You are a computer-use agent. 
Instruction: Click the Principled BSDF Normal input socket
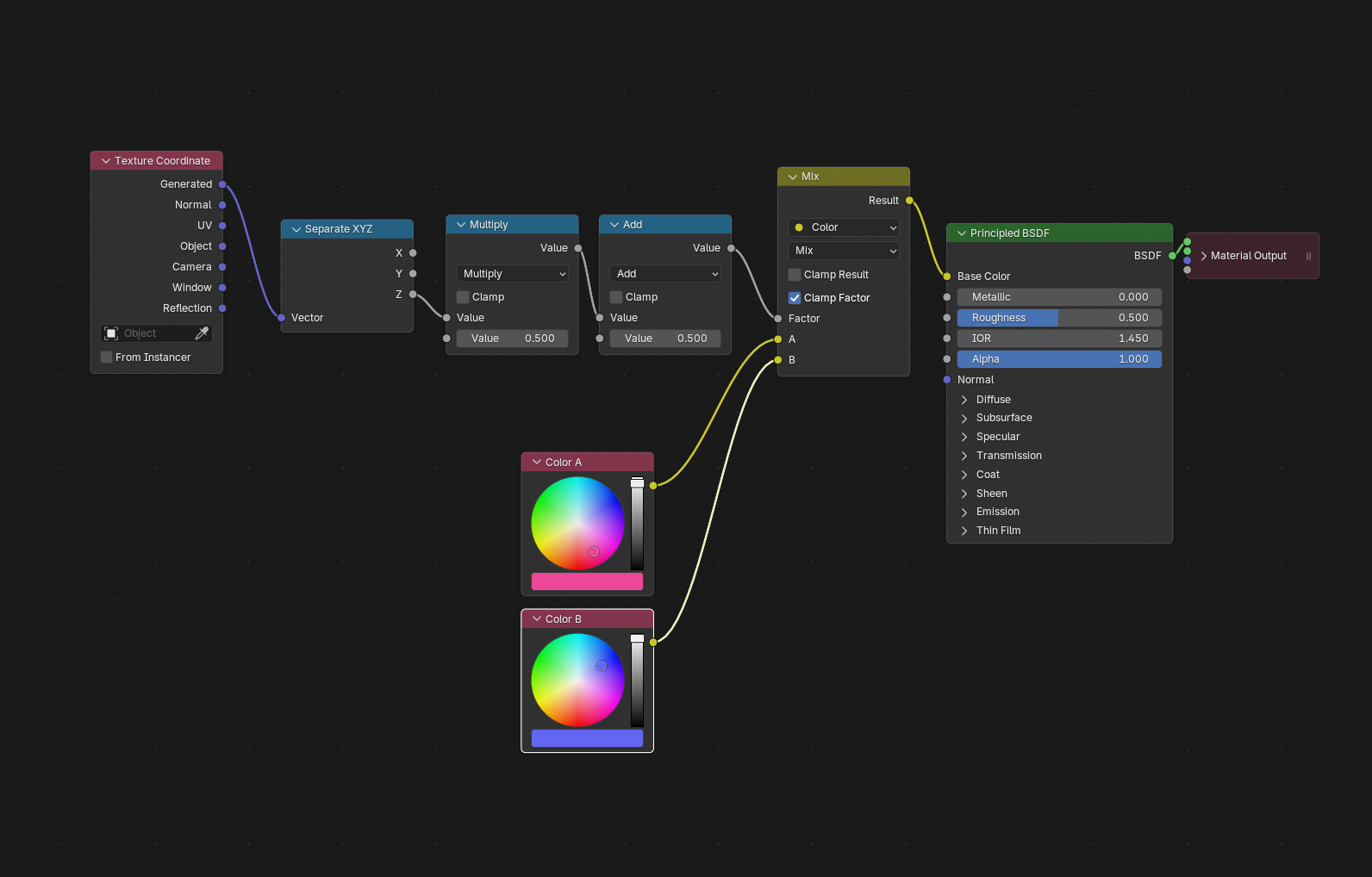tap(947, 380)
